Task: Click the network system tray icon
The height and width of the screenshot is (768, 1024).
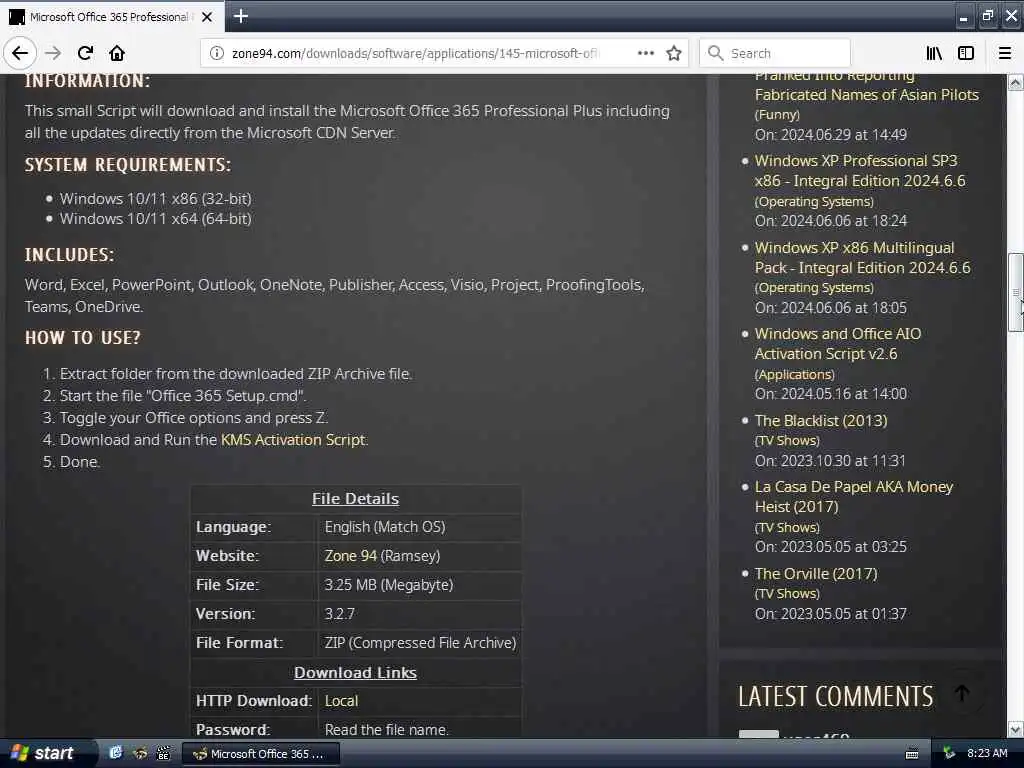Action: [x=949, y=754]
